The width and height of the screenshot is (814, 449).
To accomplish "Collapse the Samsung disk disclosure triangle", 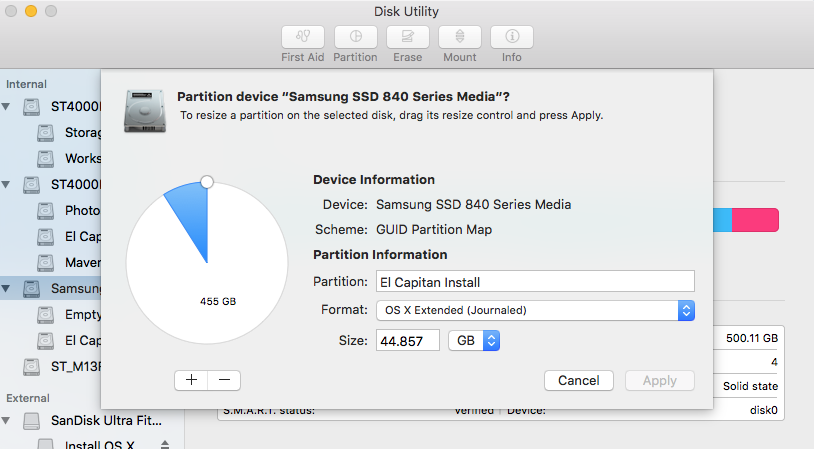I will click(x=6, y=289).
